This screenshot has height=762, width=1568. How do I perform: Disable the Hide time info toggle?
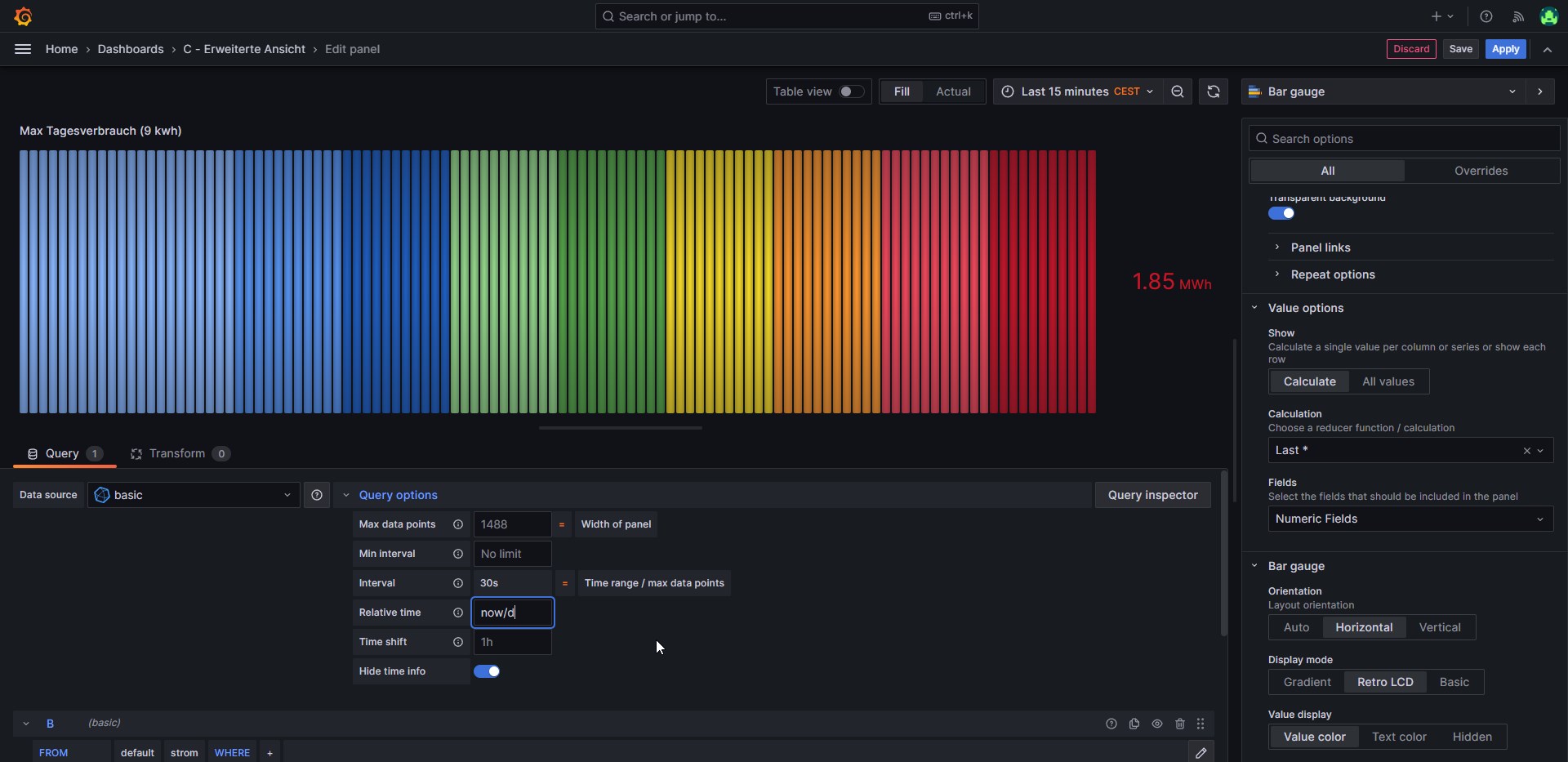[x=487, y=671]
